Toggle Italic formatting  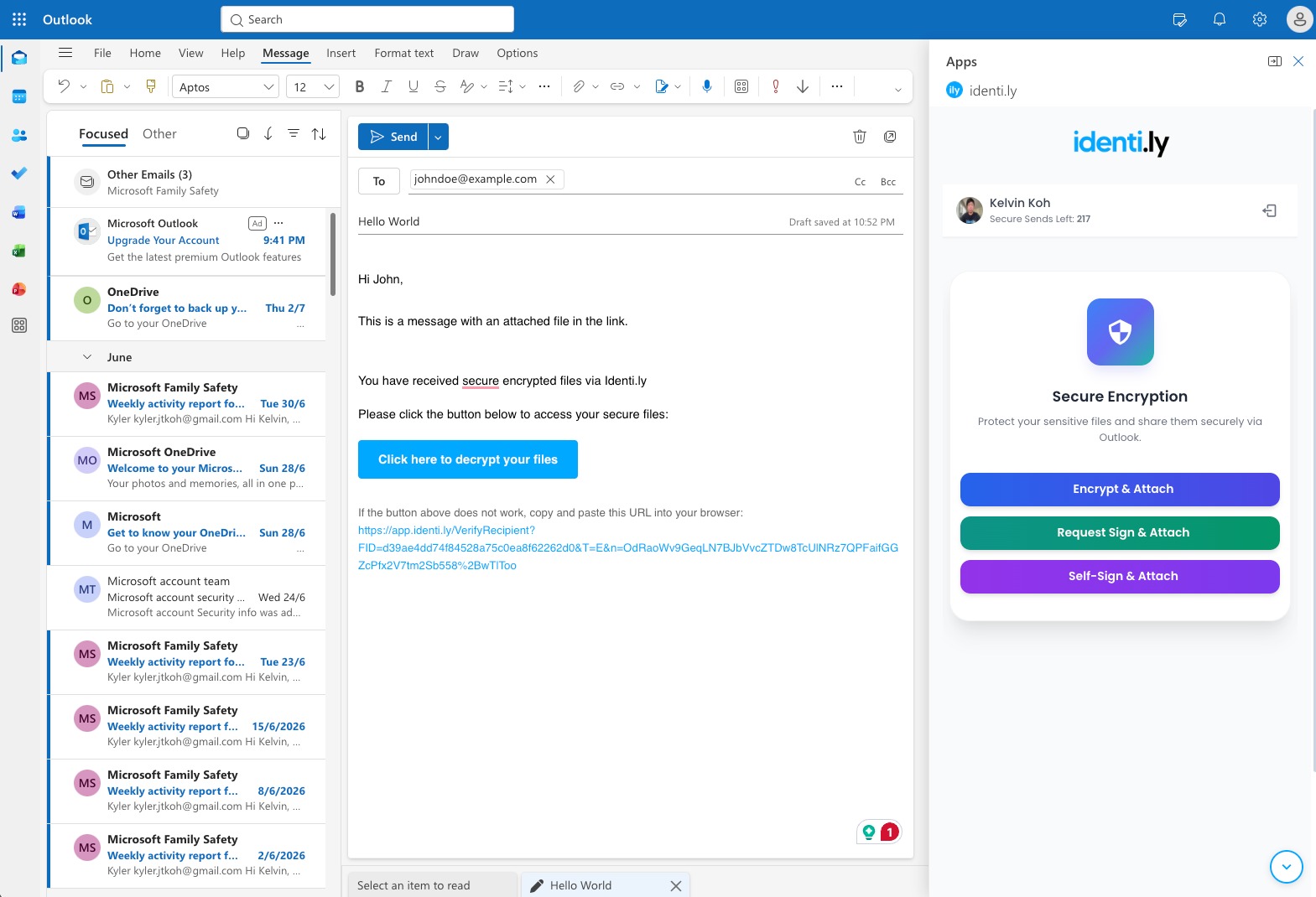click(387, 86)
